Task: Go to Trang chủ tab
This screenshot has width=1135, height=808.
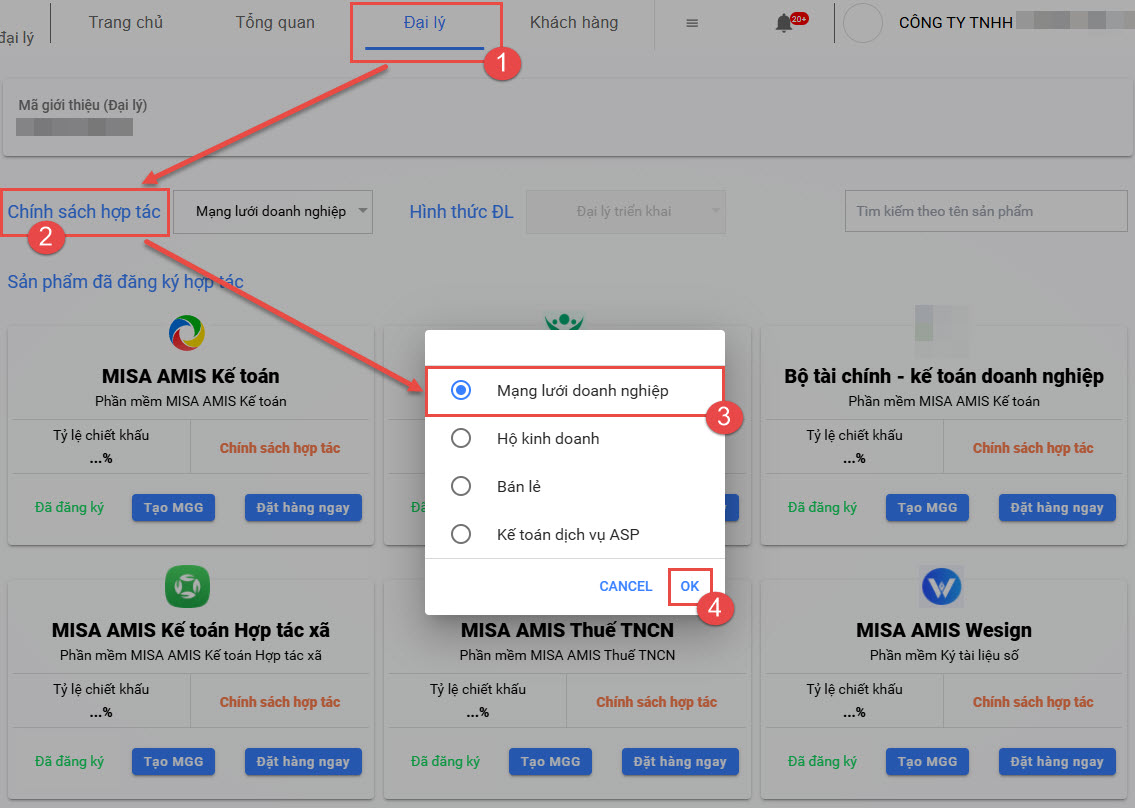Action: click(x=126, y=22)
